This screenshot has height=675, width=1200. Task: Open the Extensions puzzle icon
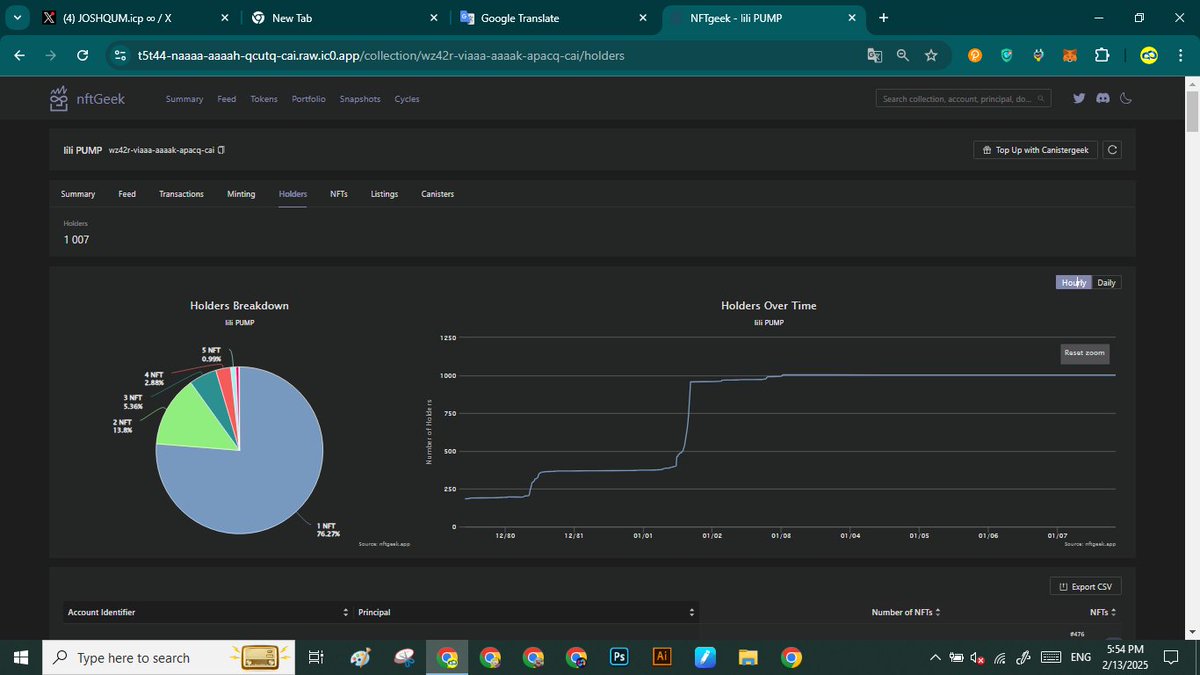click(1102, 56)
